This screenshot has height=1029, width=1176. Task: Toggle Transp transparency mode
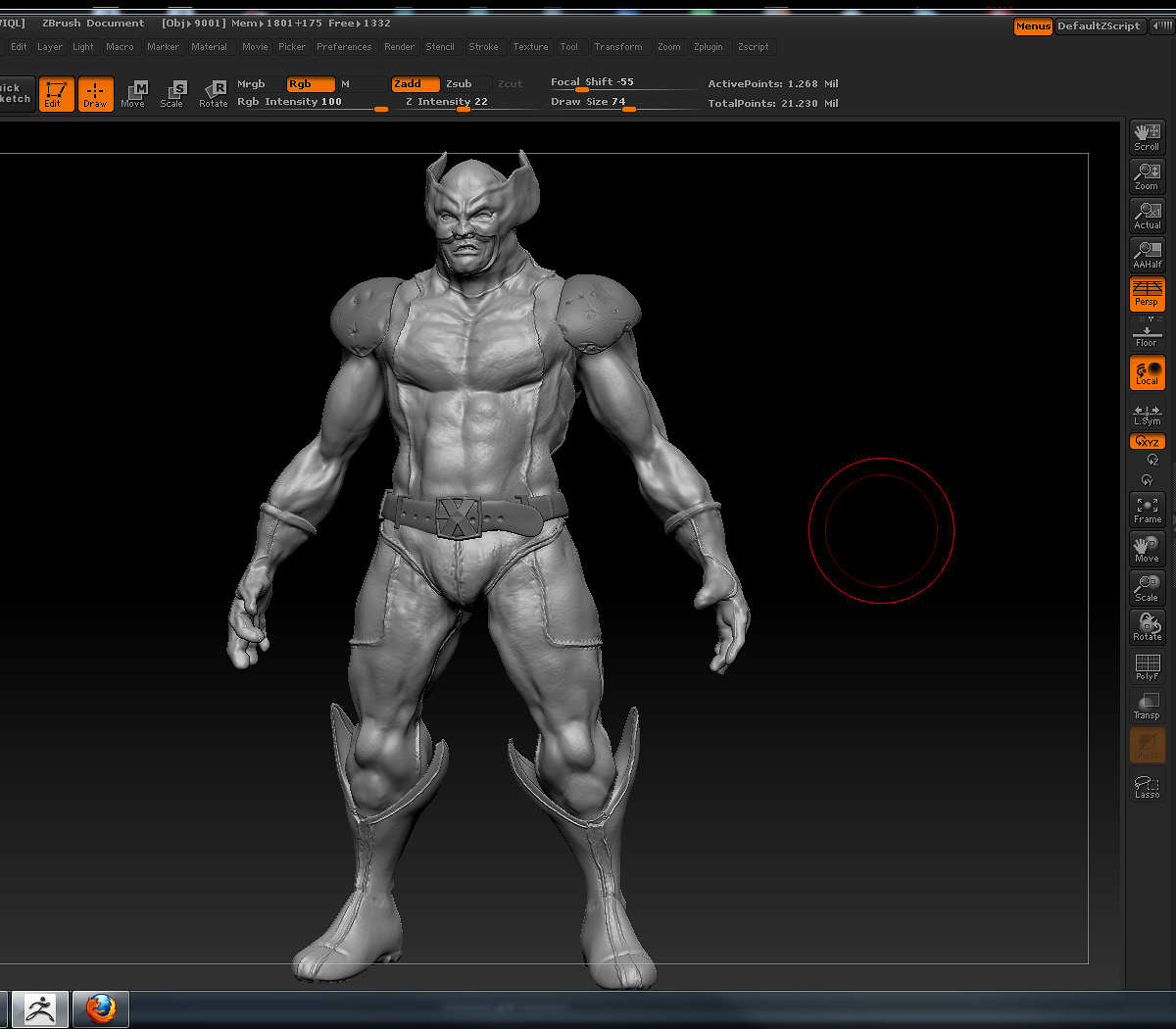[x=1147, y=706]
